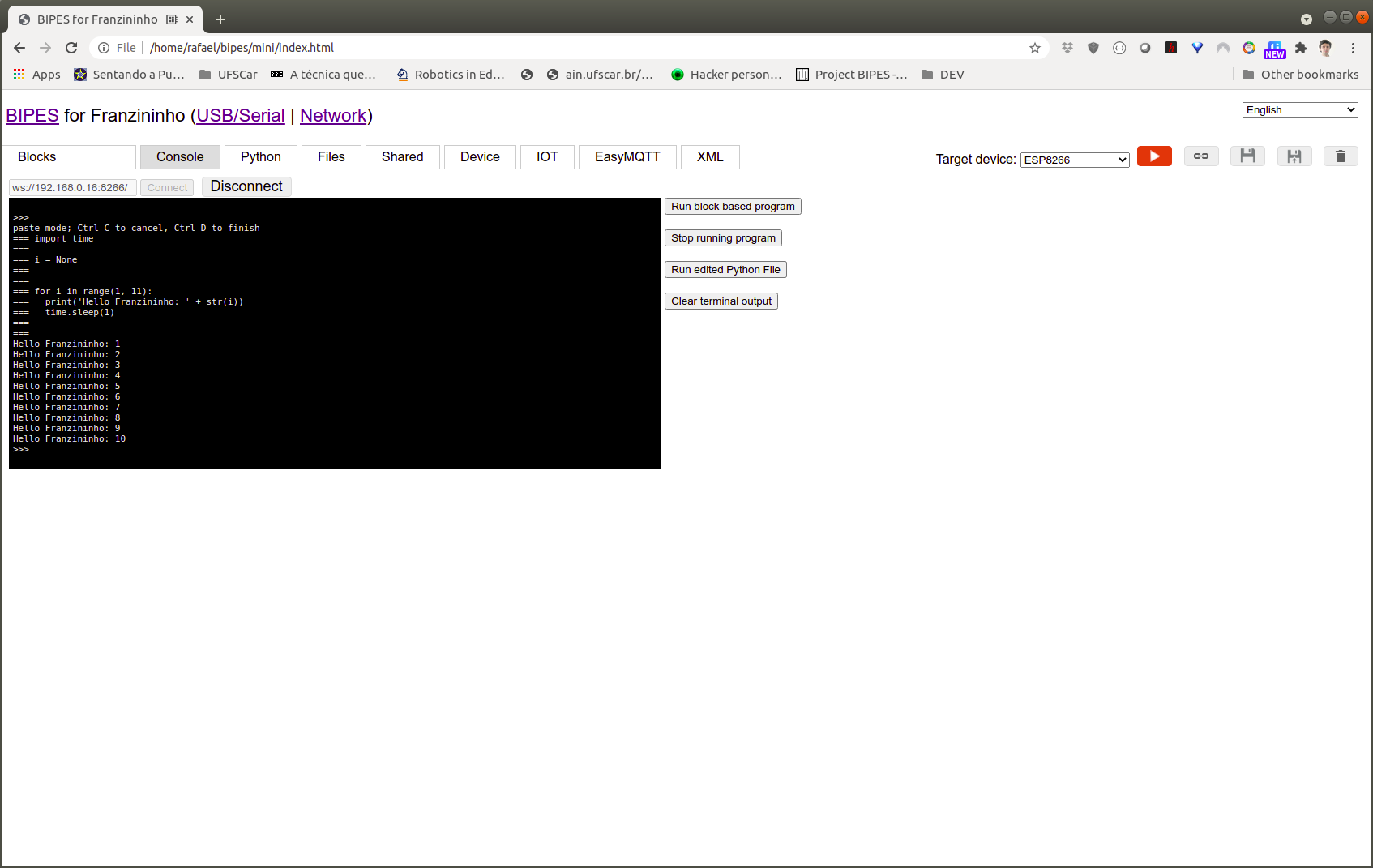Open the BIPES link

tap(32, 115)
